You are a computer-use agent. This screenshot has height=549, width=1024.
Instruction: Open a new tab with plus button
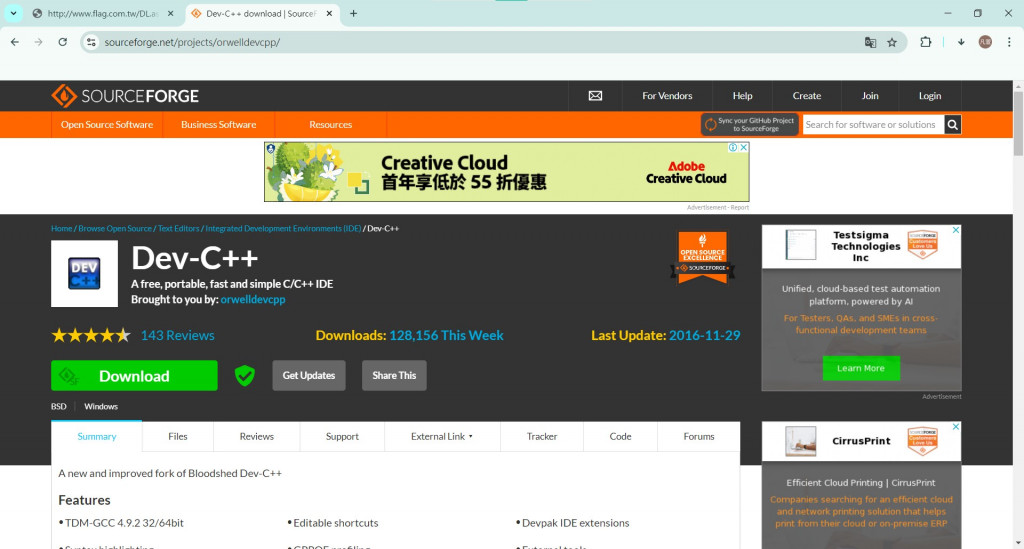pyautogui.click(x=353, y=13)
